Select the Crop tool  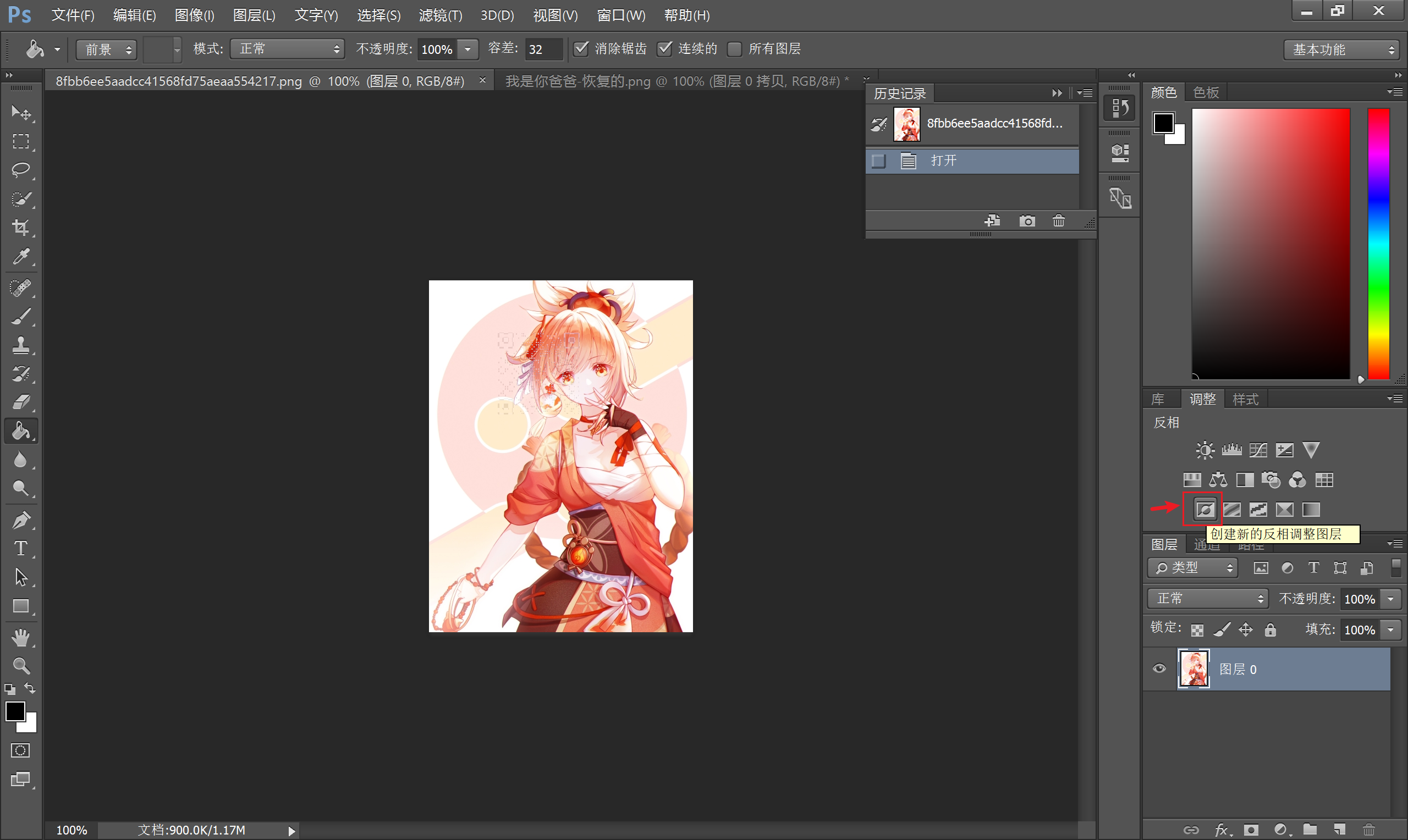pyautogui.click(x=21, y=228)
